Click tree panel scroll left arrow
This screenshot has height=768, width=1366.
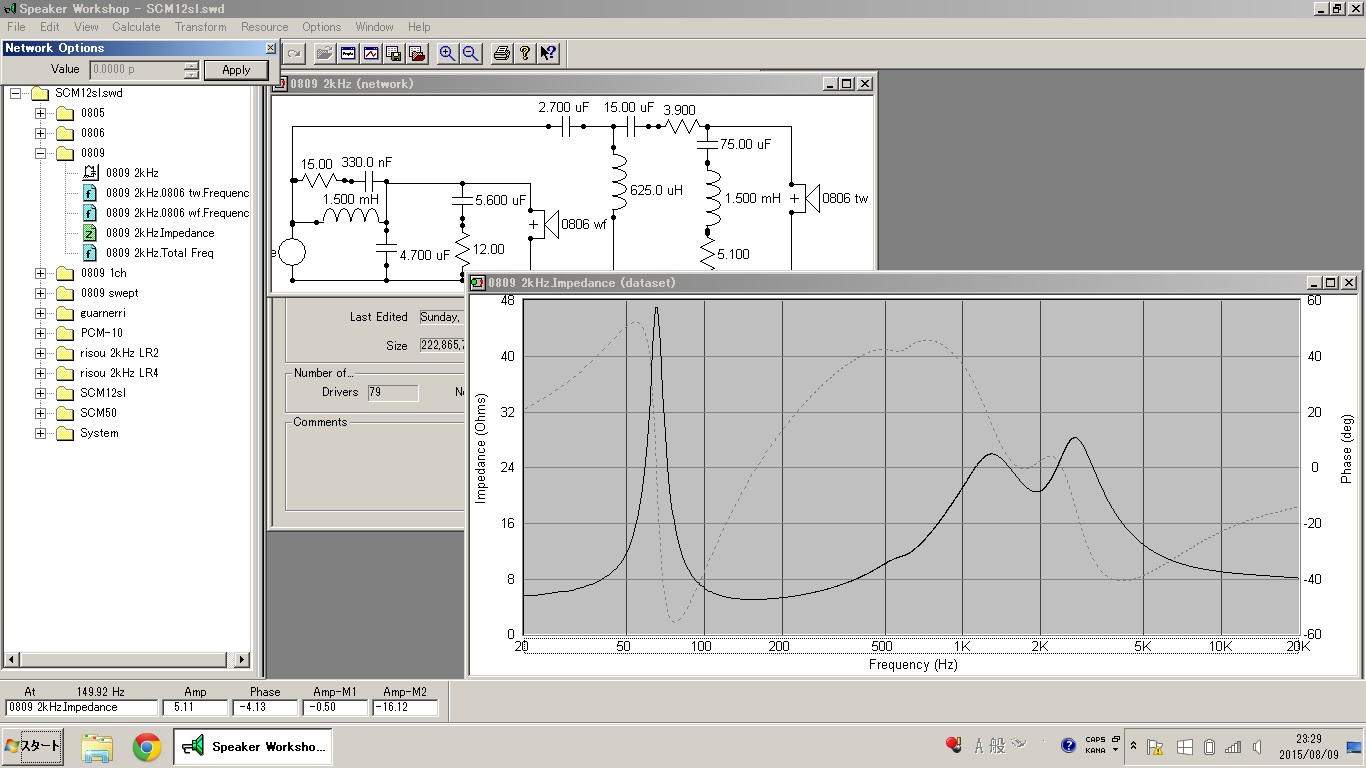12,660
